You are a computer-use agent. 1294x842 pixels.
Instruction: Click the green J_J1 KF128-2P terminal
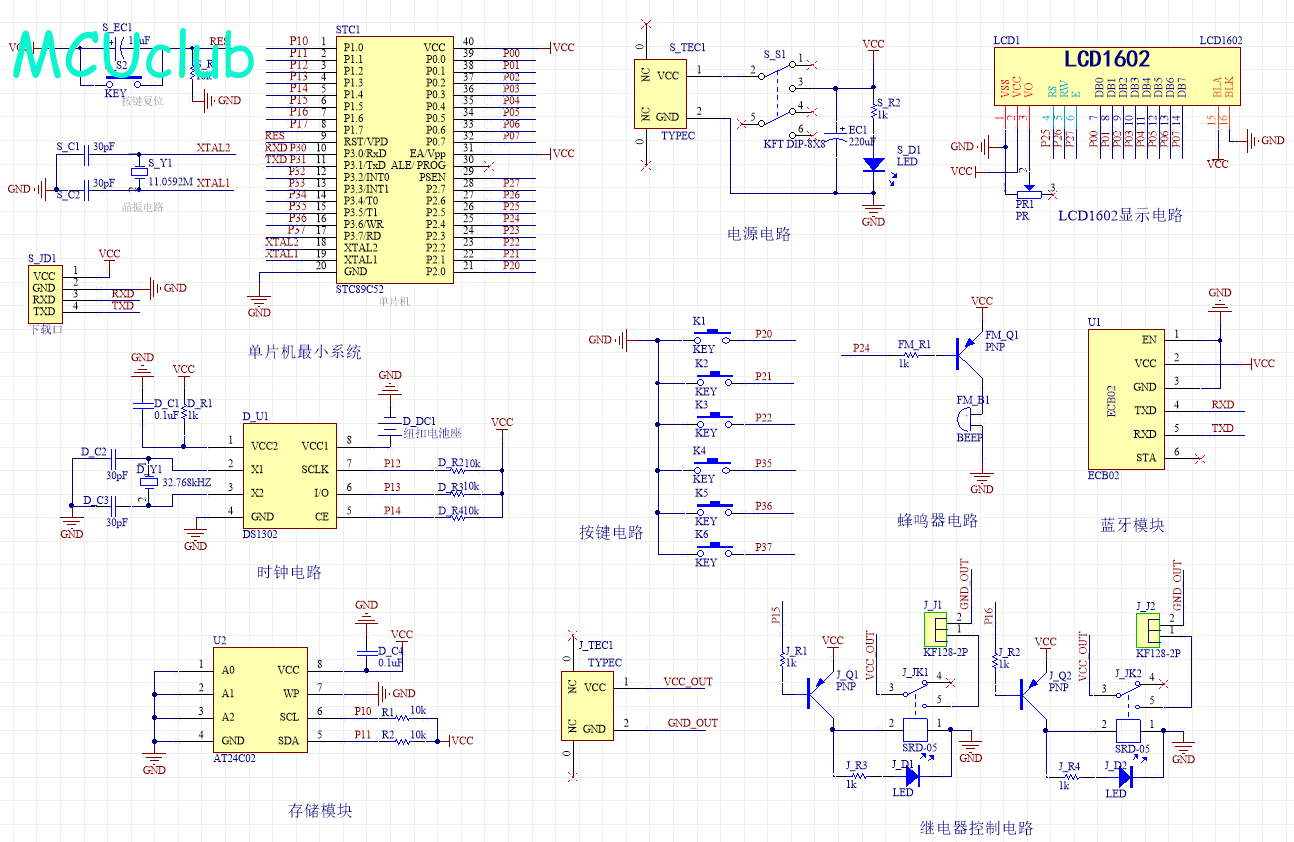point(935,628)
